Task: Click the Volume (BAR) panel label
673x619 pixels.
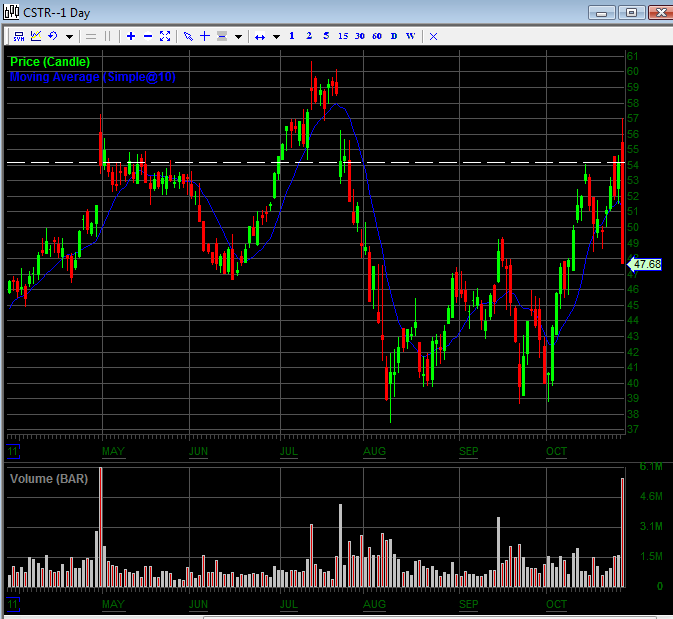Action: (49, 479)
